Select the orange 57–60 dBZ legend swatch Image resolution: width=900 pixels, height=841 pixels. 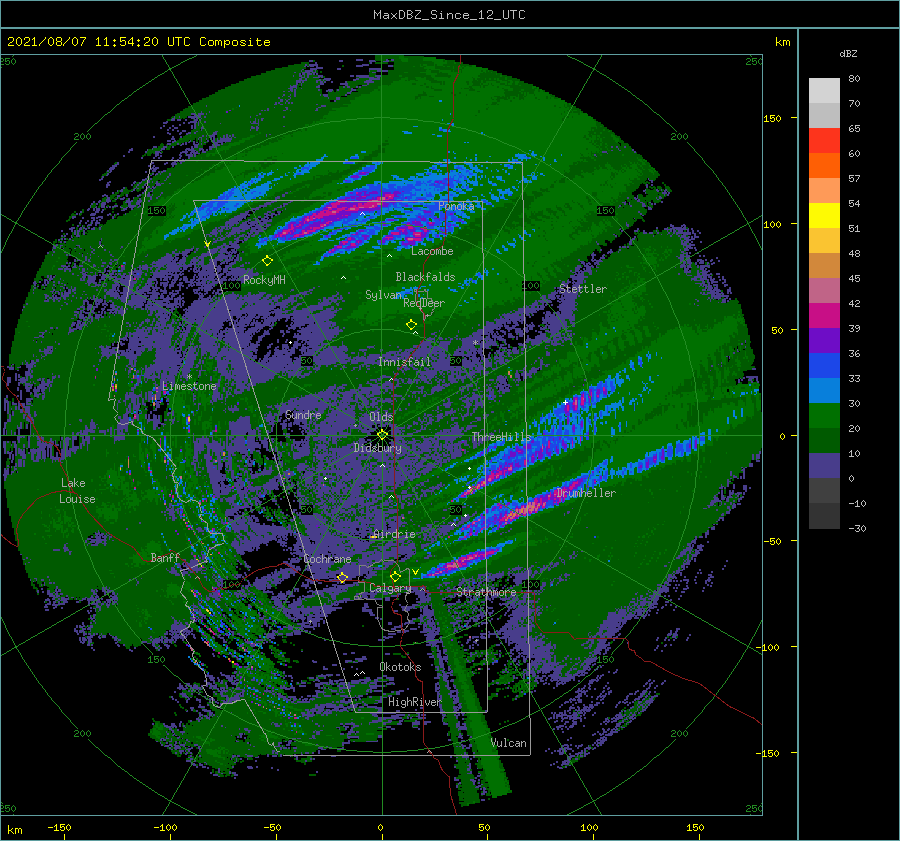click(824, 166)
